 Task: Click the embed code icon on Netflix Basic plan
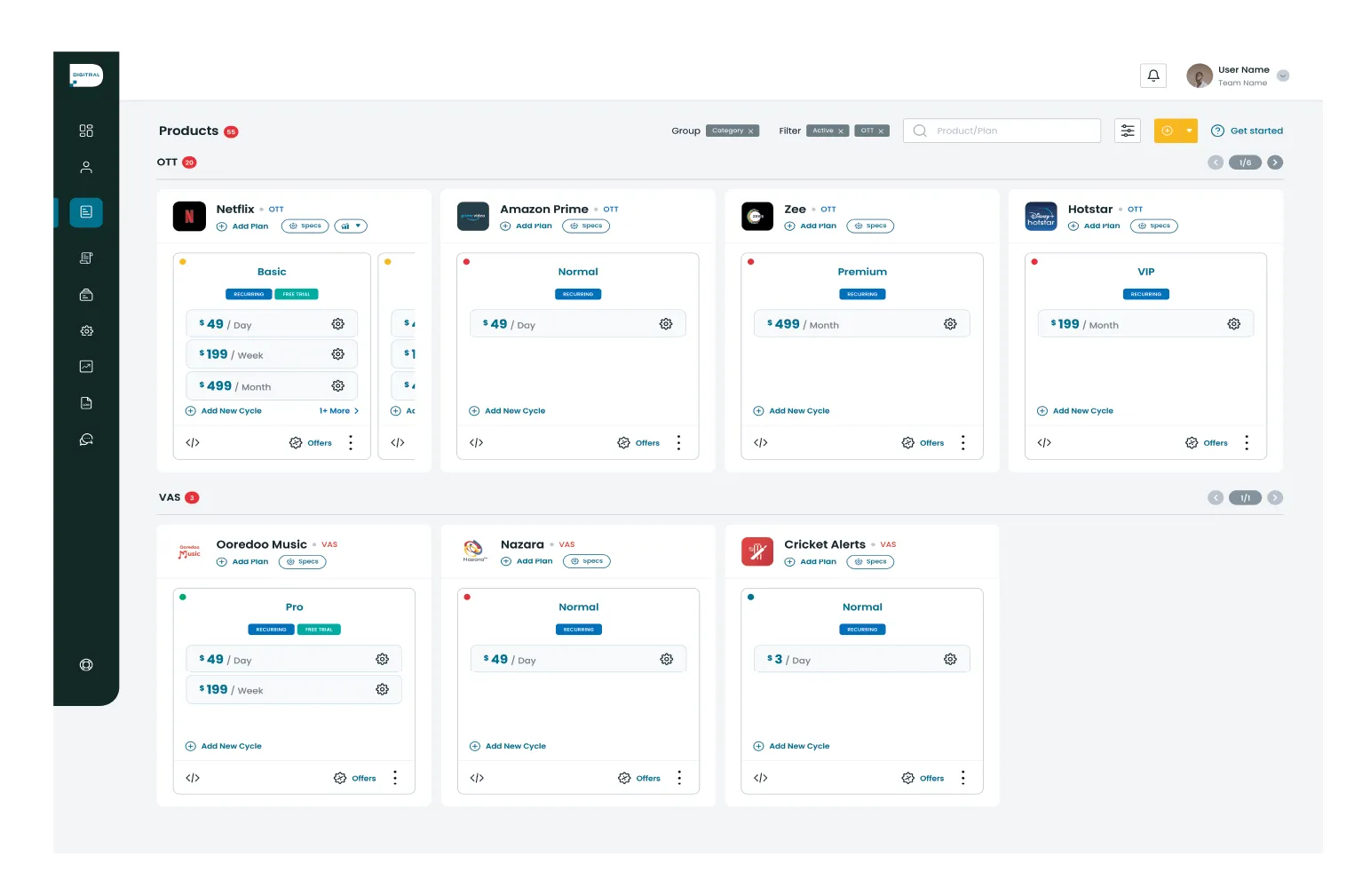(x=193, y=443)
